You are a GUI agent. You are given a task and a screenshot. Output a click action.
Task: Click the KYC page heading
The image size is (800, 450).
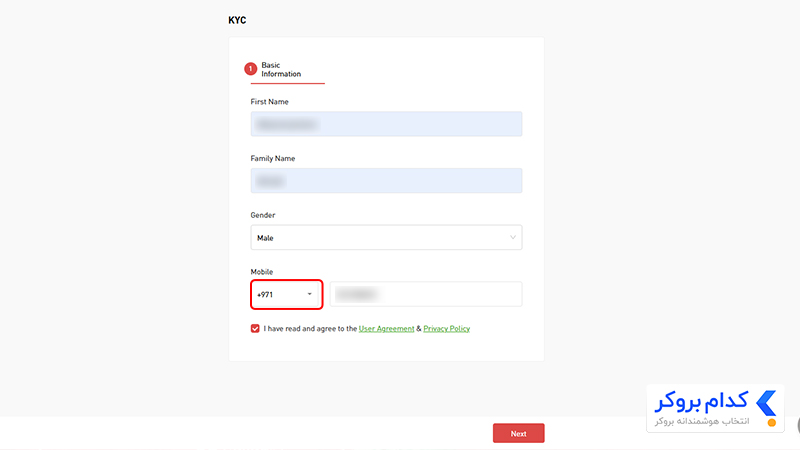237,20
